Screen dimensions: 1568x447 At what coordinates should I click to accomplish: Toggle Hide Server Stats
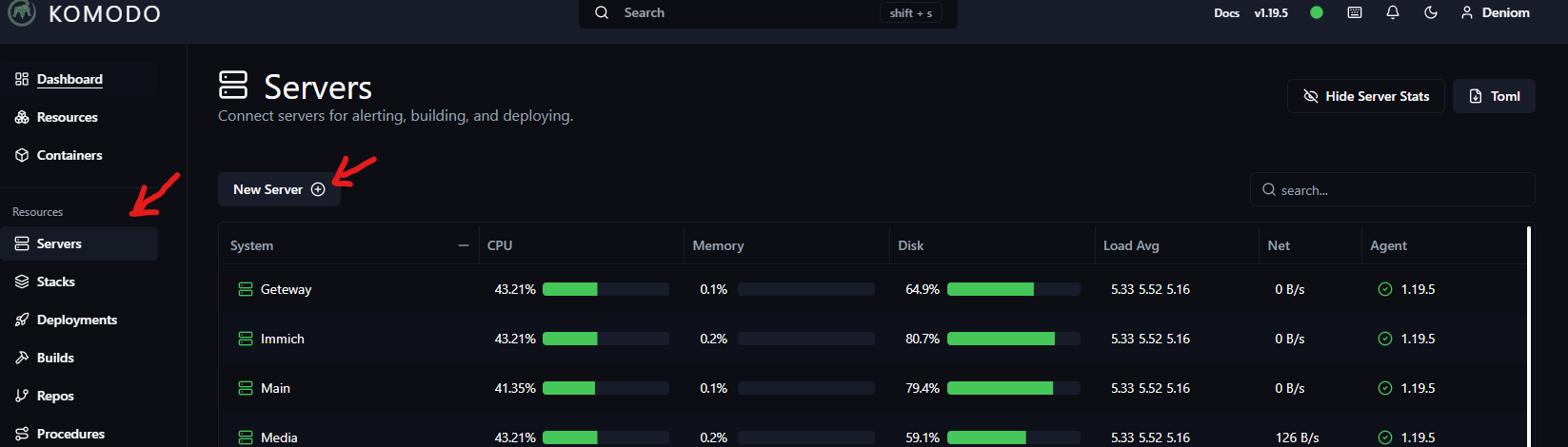tap(1365, 96)
